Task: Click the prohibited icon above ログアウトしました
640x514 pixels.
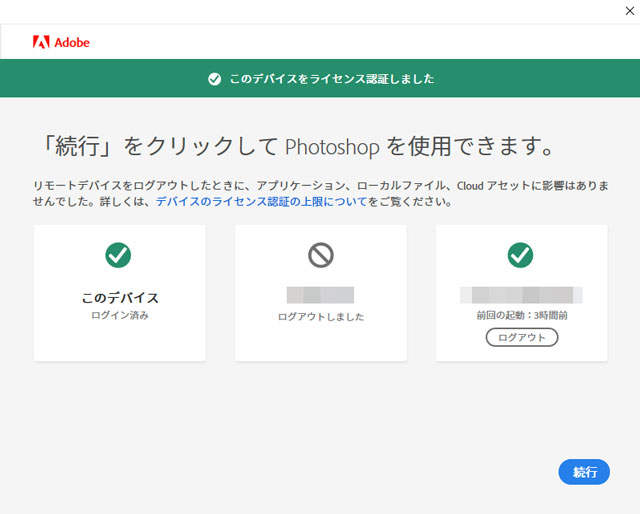Action: pos(321,255)
